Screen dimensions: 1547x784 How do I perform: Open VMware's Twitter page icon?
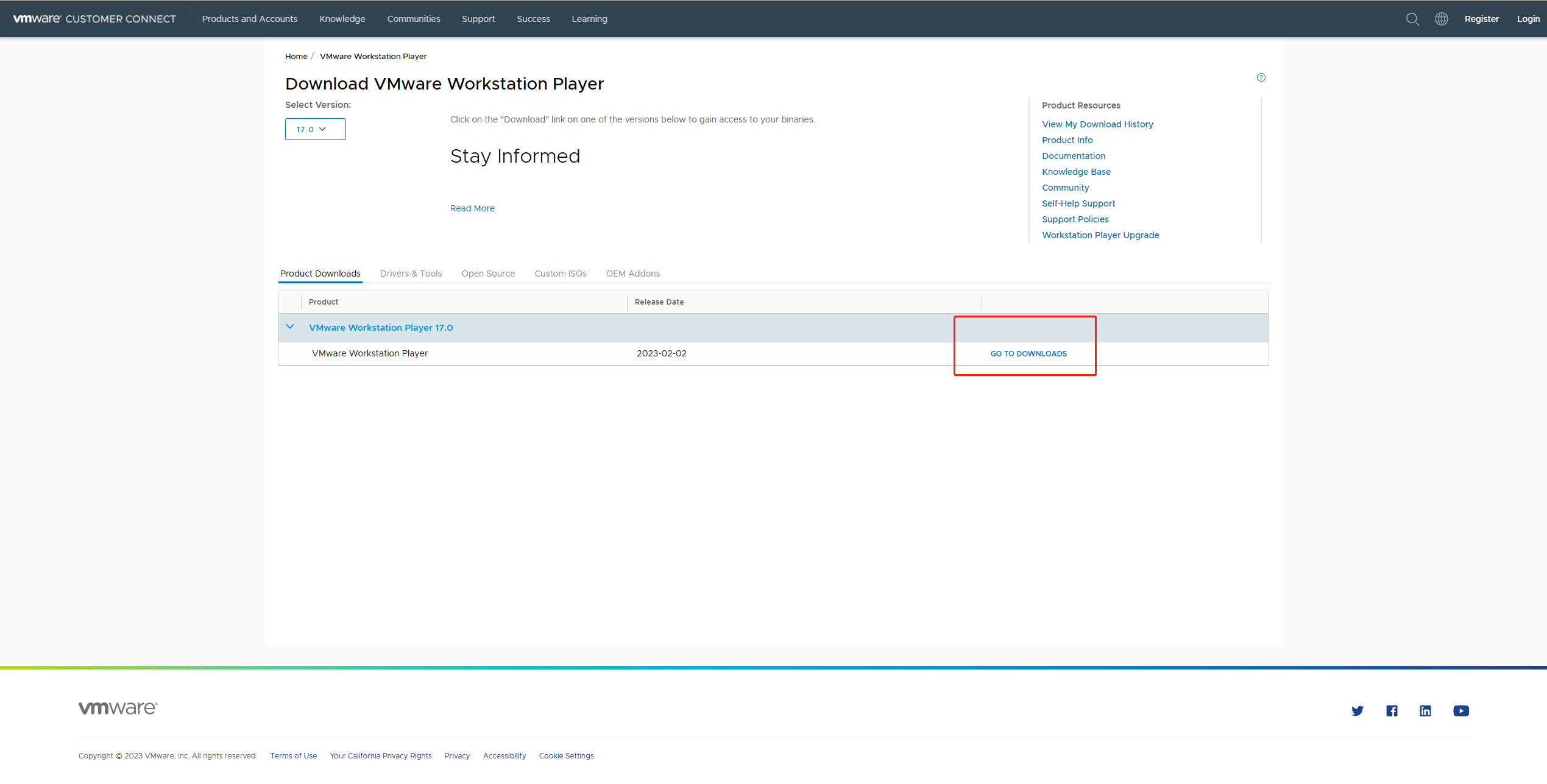[x=1358, y=711]
